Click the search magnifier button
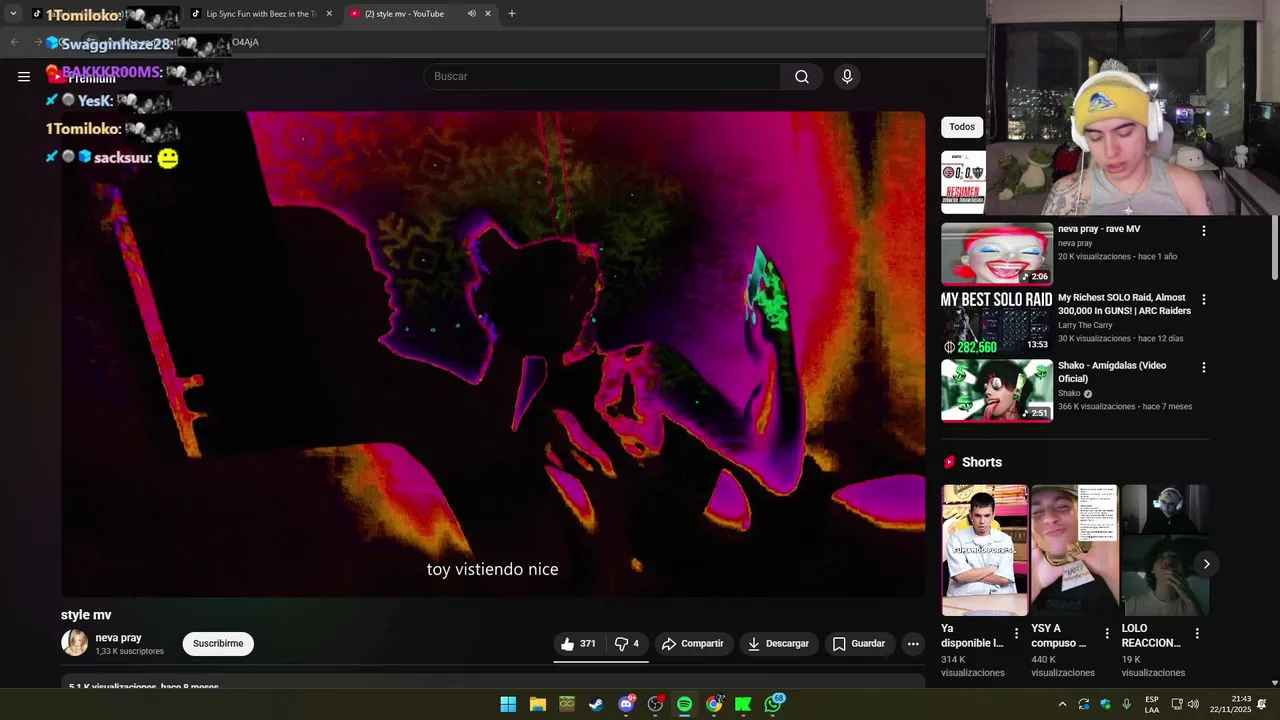1280x720 pixels. point(802,76)
